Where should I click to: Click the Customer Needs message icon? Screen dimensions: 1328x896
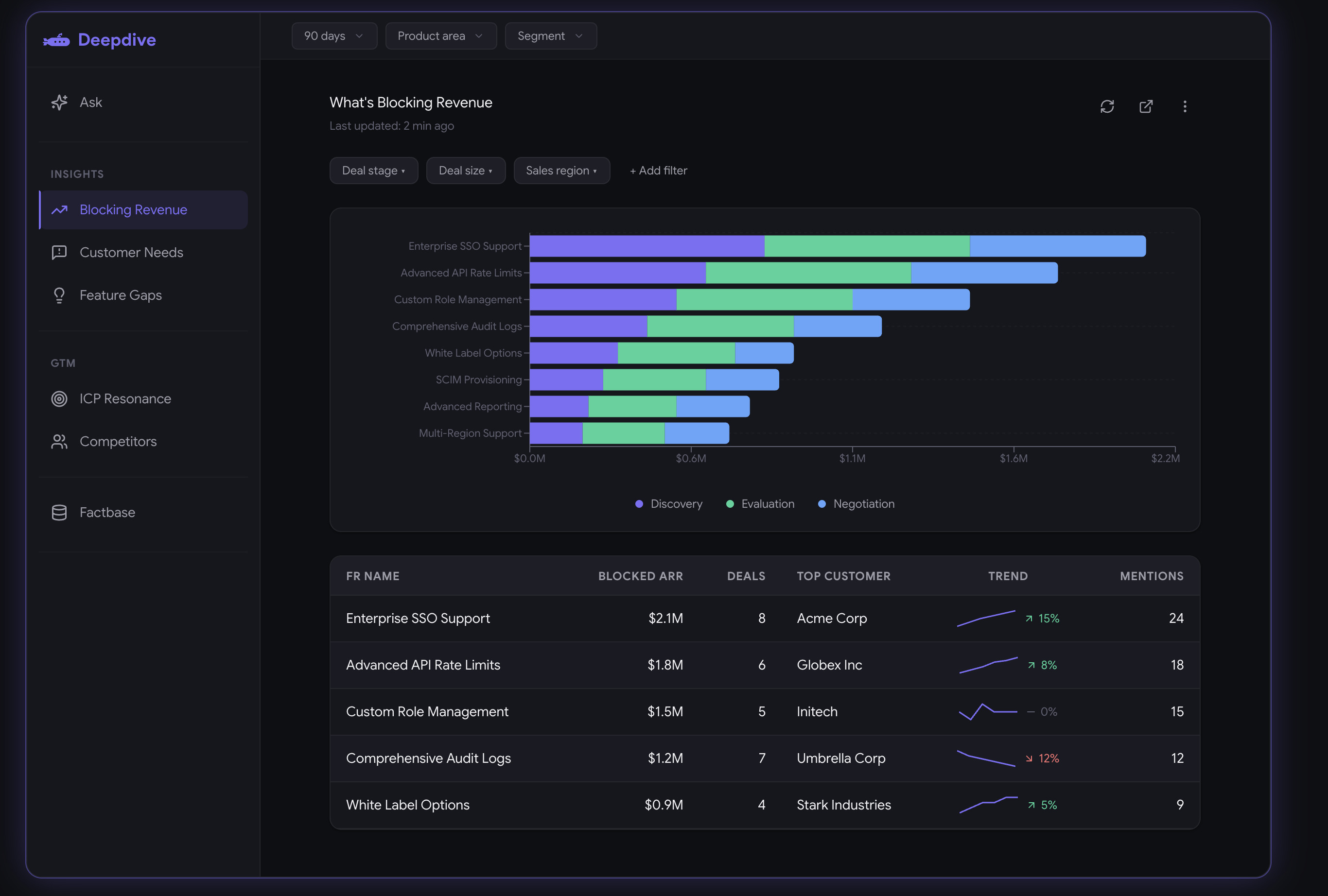point(59,252)
